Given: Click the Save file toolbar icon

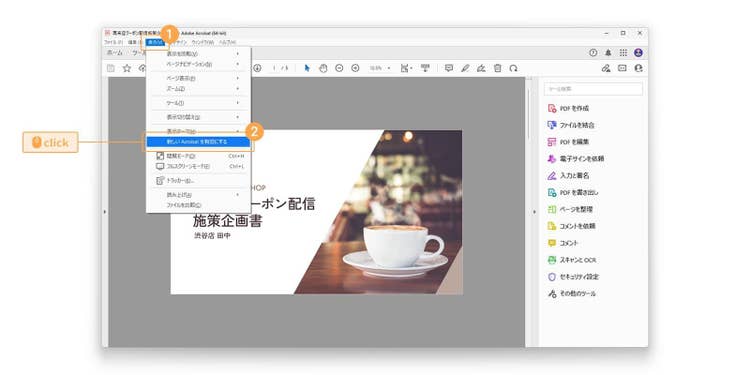Looking at the screenshot, I should click(x=111, y=68).
